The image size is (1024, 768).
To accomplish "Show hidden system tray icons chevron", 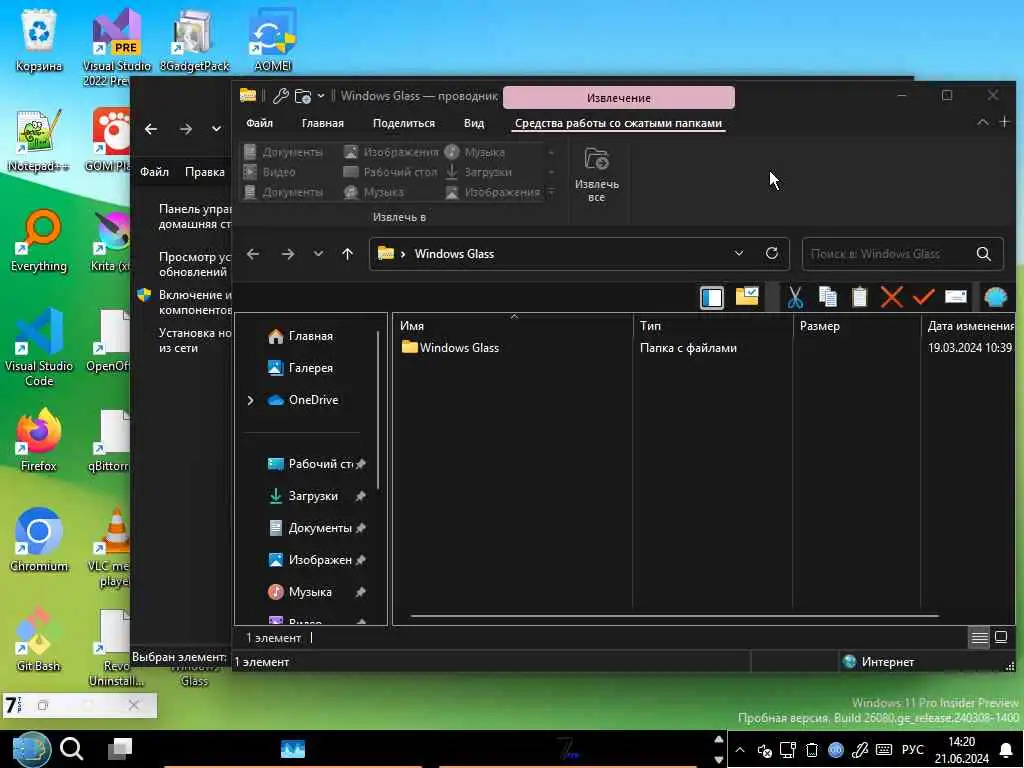I will pyautogui.click(x=740, y=750).
